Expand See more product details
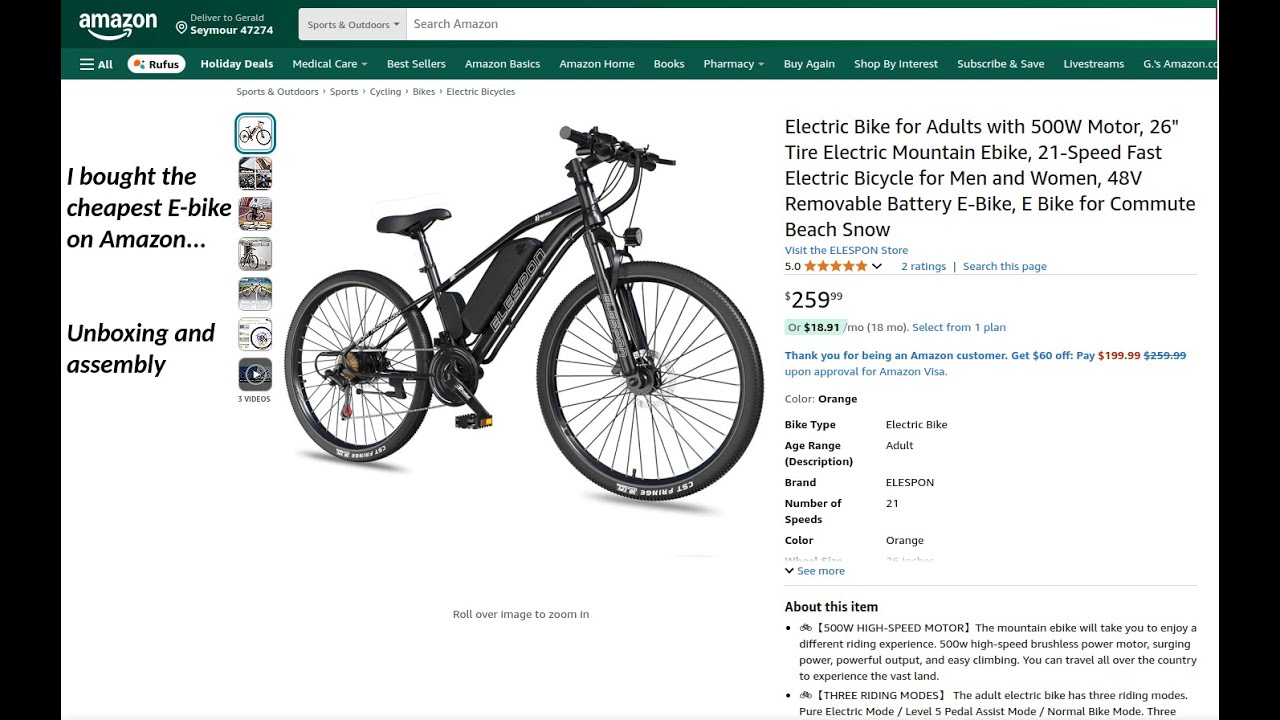Image resolution: width=1280 pixels, height=720 pixels. tap(815, 571)
